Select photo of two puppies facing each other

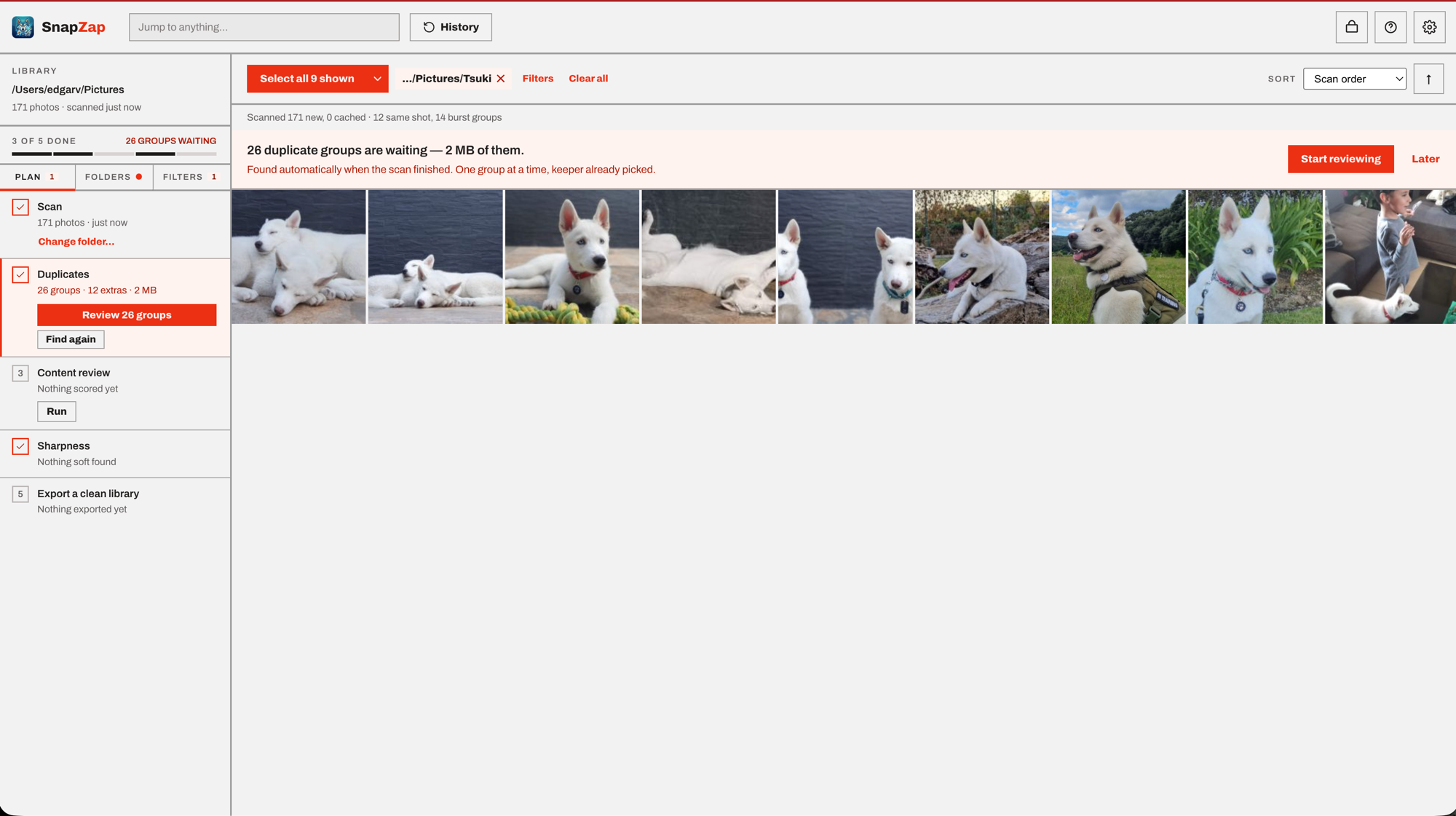coord(845,257)
